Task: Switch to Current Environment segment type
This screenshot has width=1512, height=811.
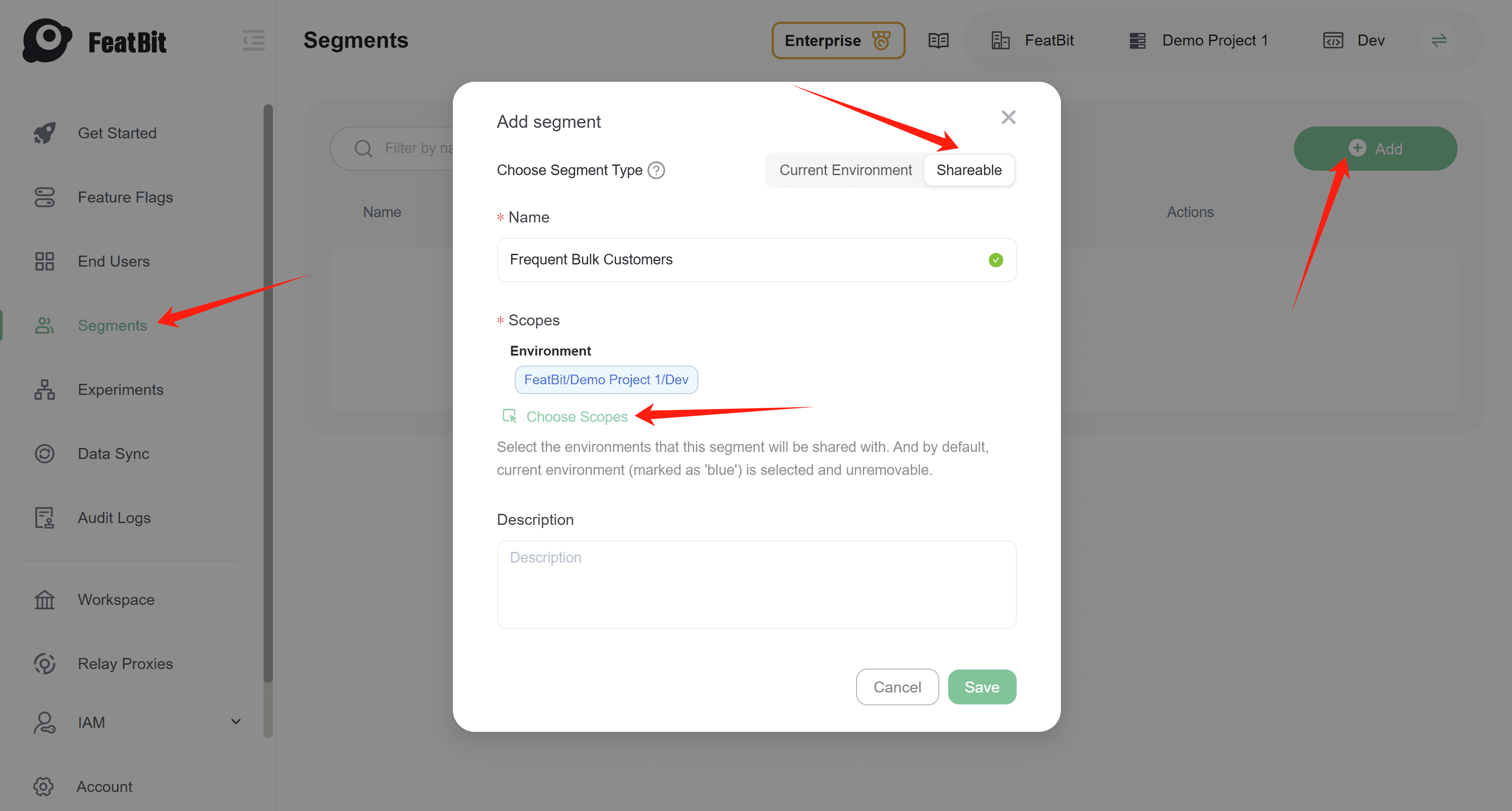Action: coord(846,170)
